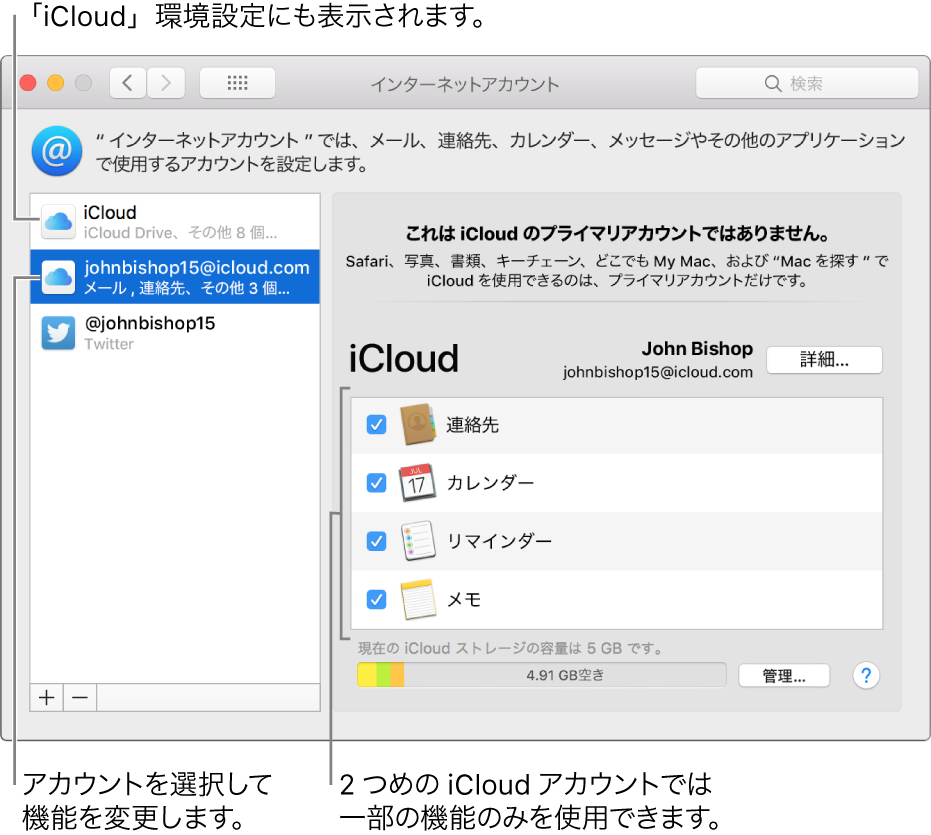Open help via the question mark button
931x835 pixels.
[x=866, y=675]
